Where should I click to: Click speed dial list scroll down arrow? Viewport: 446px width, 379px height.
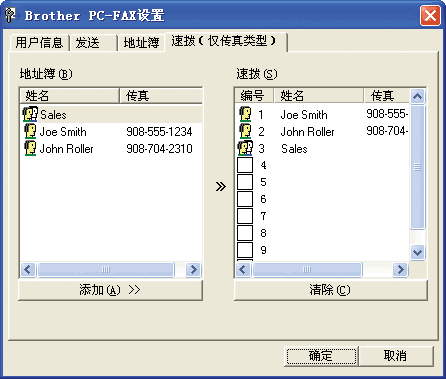click(417, 252)
